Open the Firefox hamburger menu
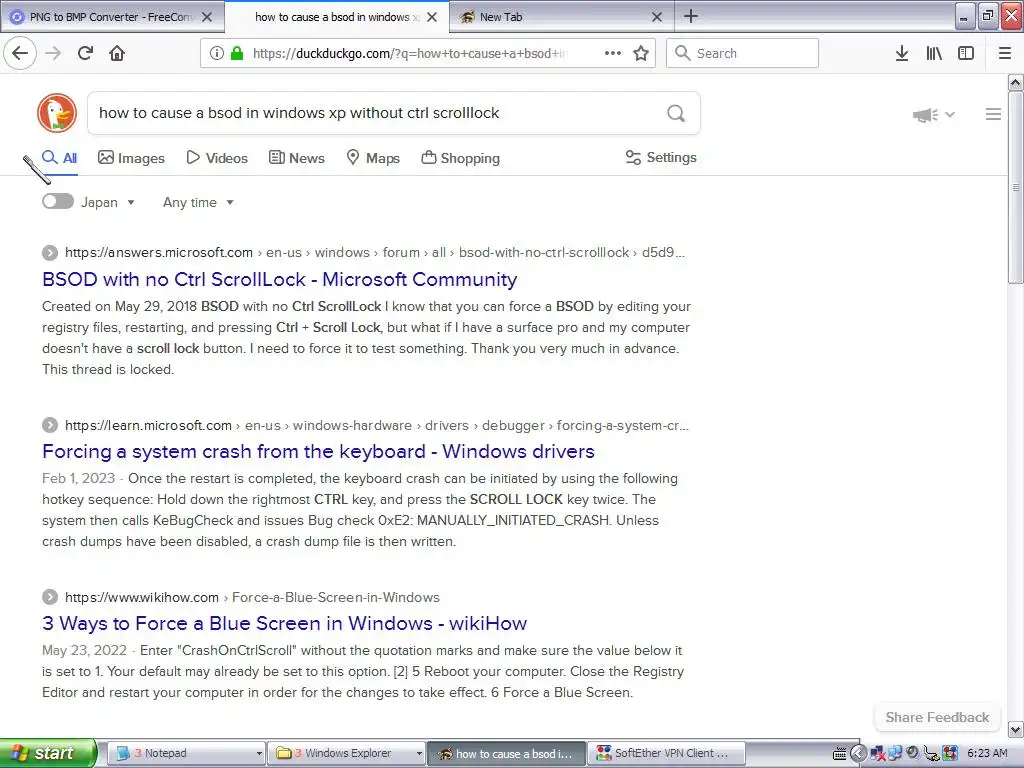Image resolution: width=1024 pixels, height=768 pixels. click(x=1004, y=53)
